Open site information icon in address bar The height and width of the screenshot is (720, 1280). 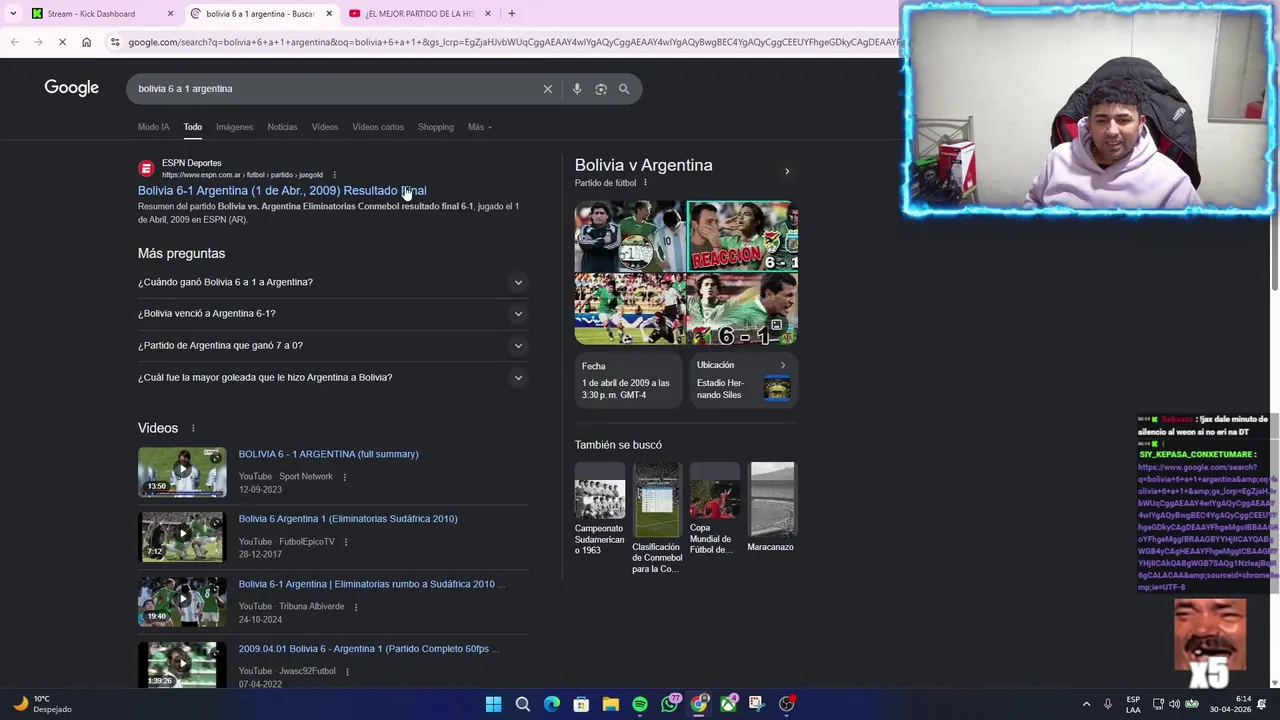click(x=115, y=42)
